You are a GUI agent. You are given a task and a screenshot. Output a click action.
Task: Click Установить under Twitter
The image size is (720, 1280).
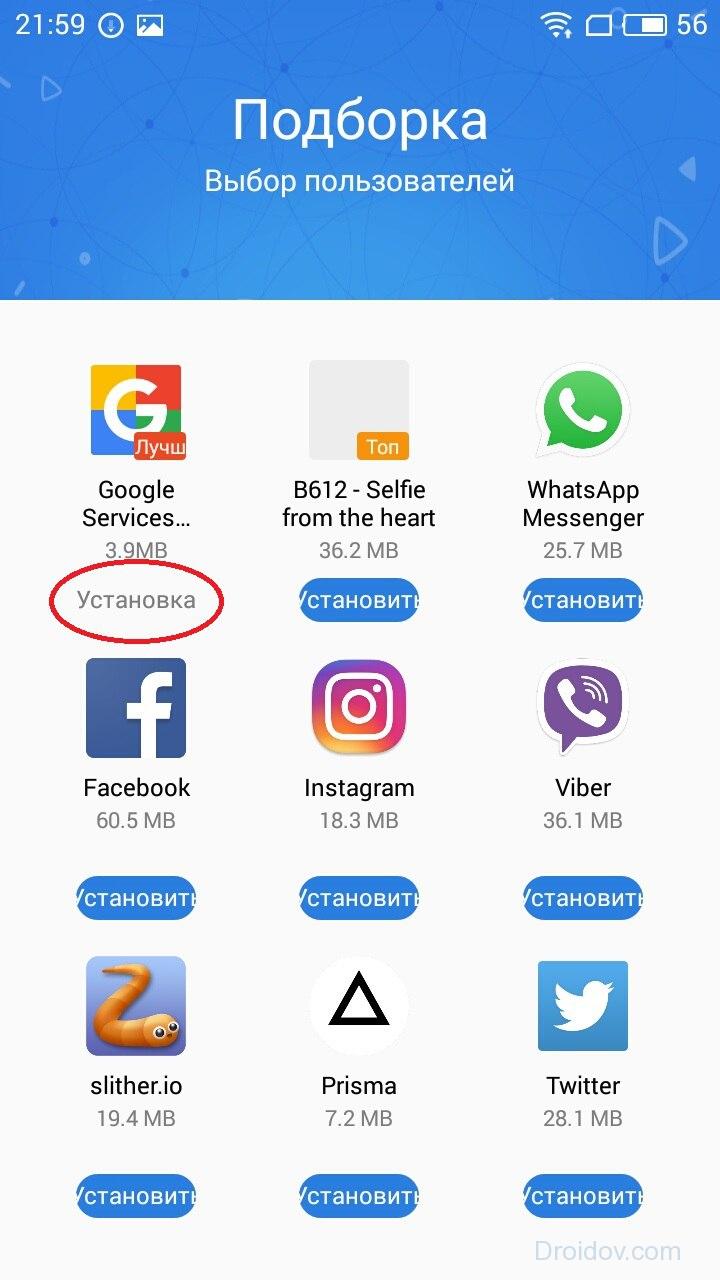[x=583, y=1196]
